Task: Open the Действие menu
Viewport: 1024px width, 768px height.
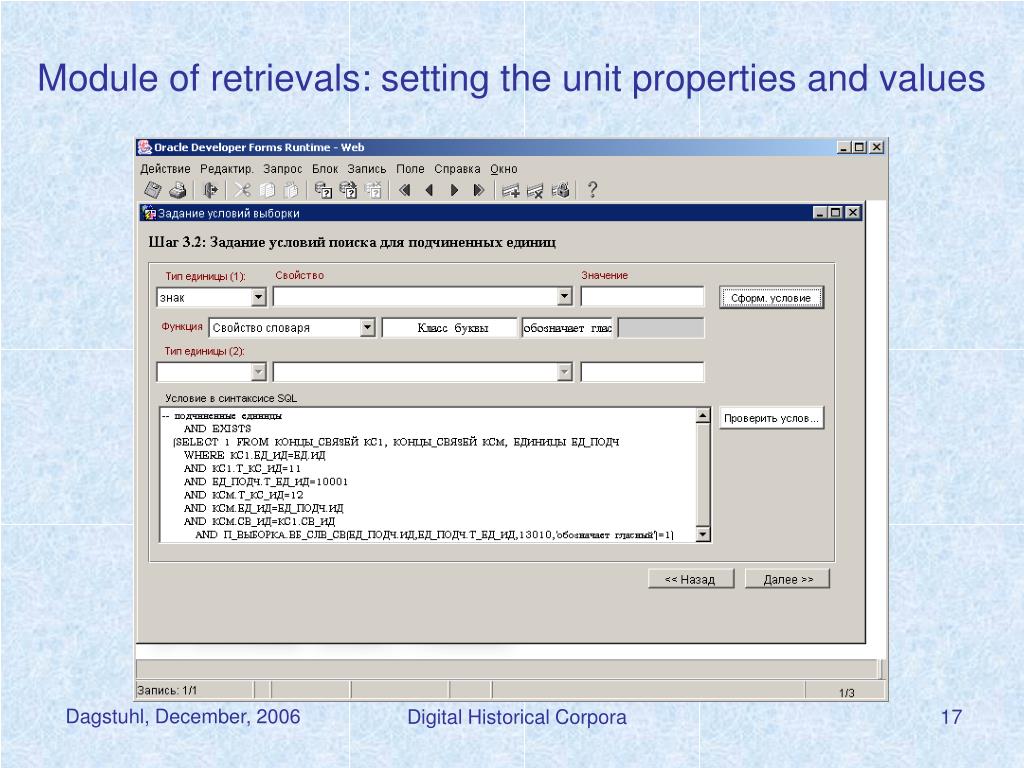Action: [x=165, y=169]
